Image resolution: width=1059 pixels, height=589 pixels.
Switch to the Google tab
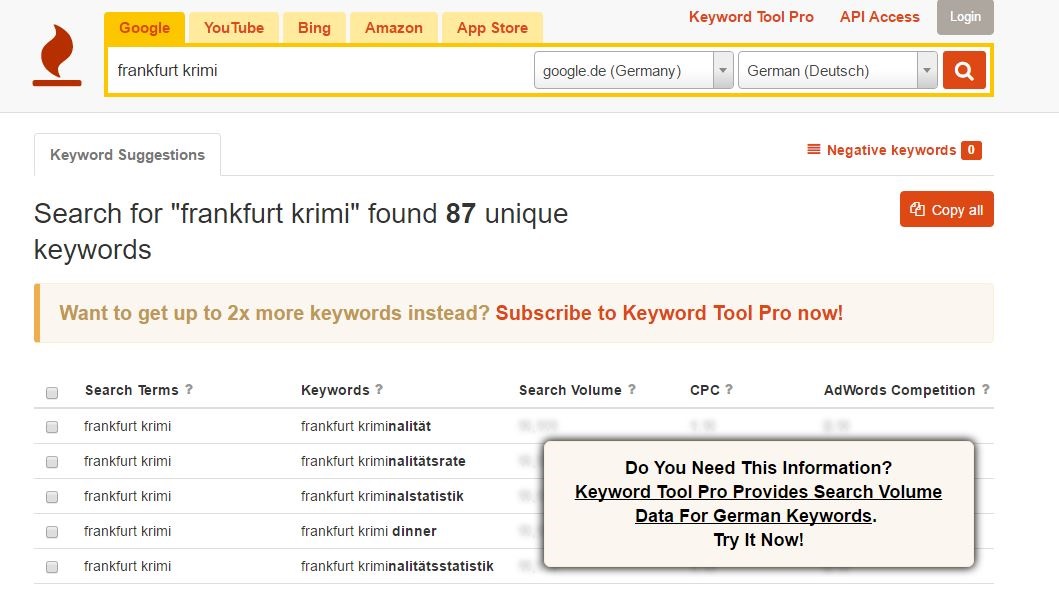coord(145,28)
